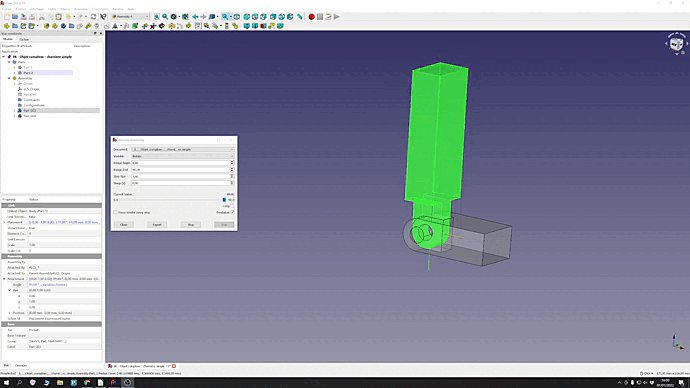The height and width of the screenshot is (388, 690).
Task: Select Configurations in the model tree
Action: click(34, 105)
